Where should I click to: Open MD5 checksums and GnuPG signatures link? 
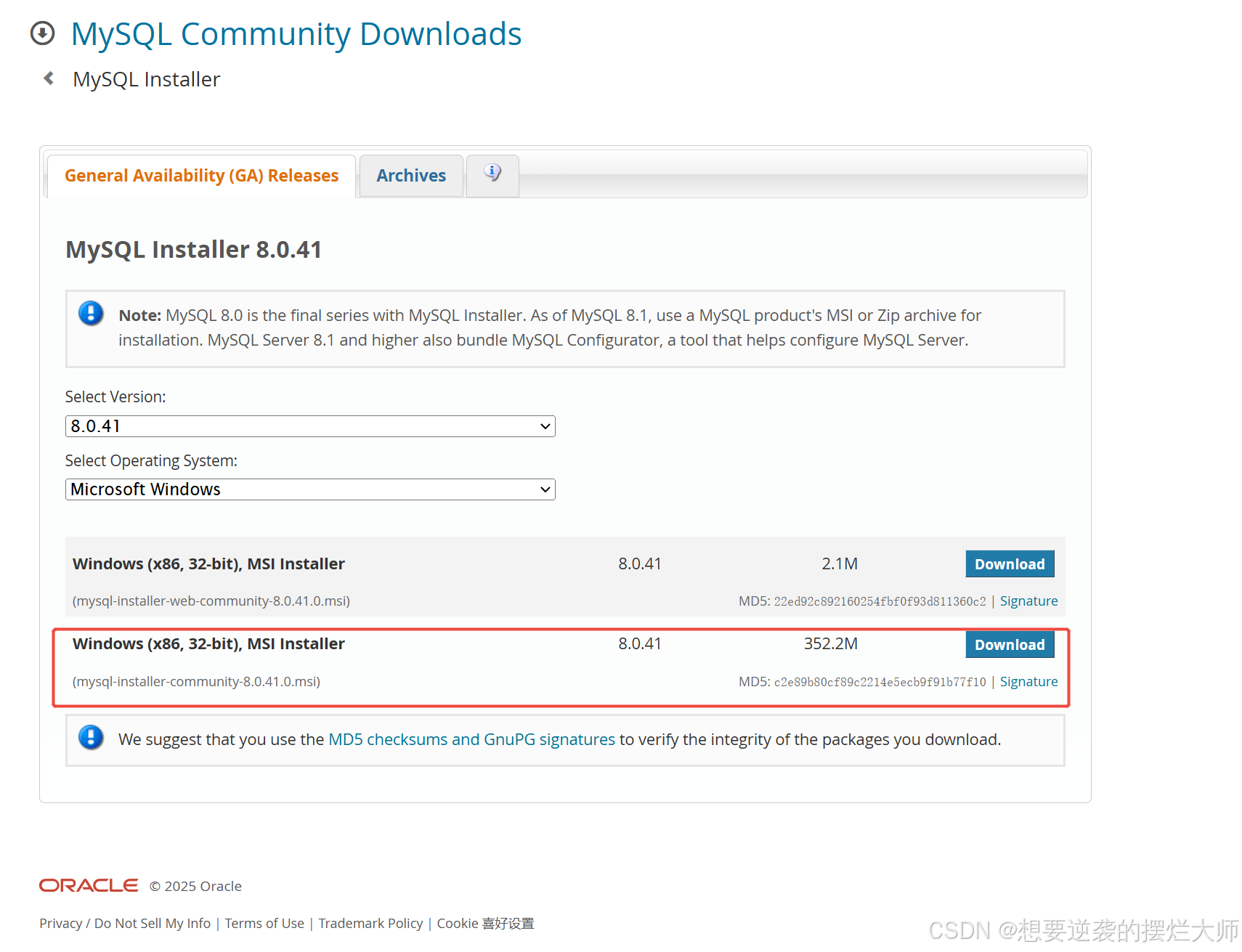pyautogui.click(x=472, y=739)
